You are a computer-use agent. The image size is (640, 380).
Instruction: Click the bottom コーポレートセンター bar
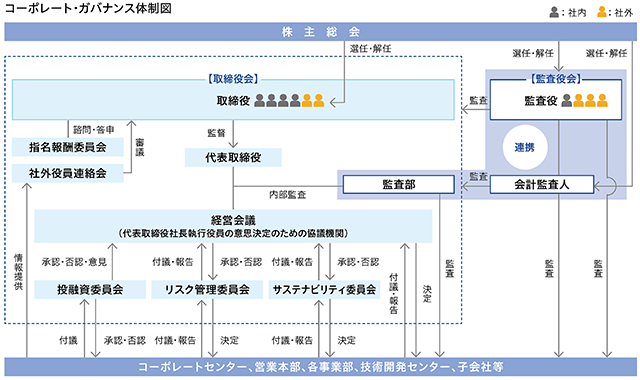[x=320, y=367]
